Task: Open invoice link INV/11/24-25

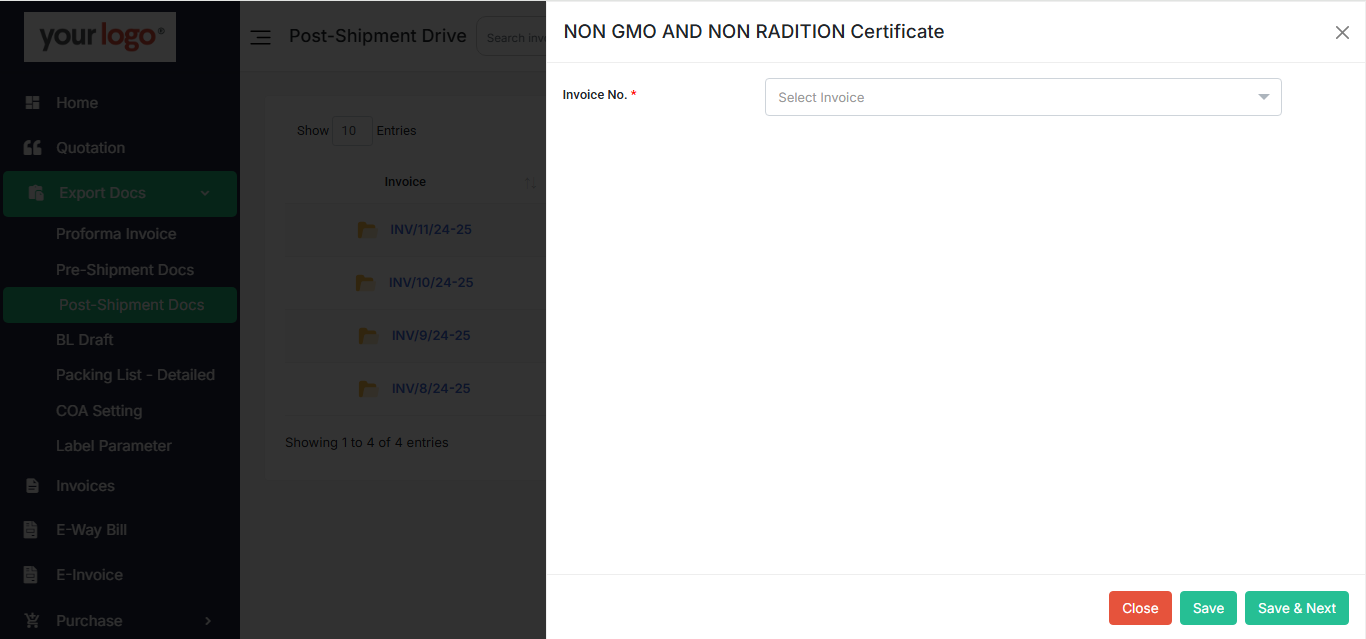Action: (x=431, y=230)
